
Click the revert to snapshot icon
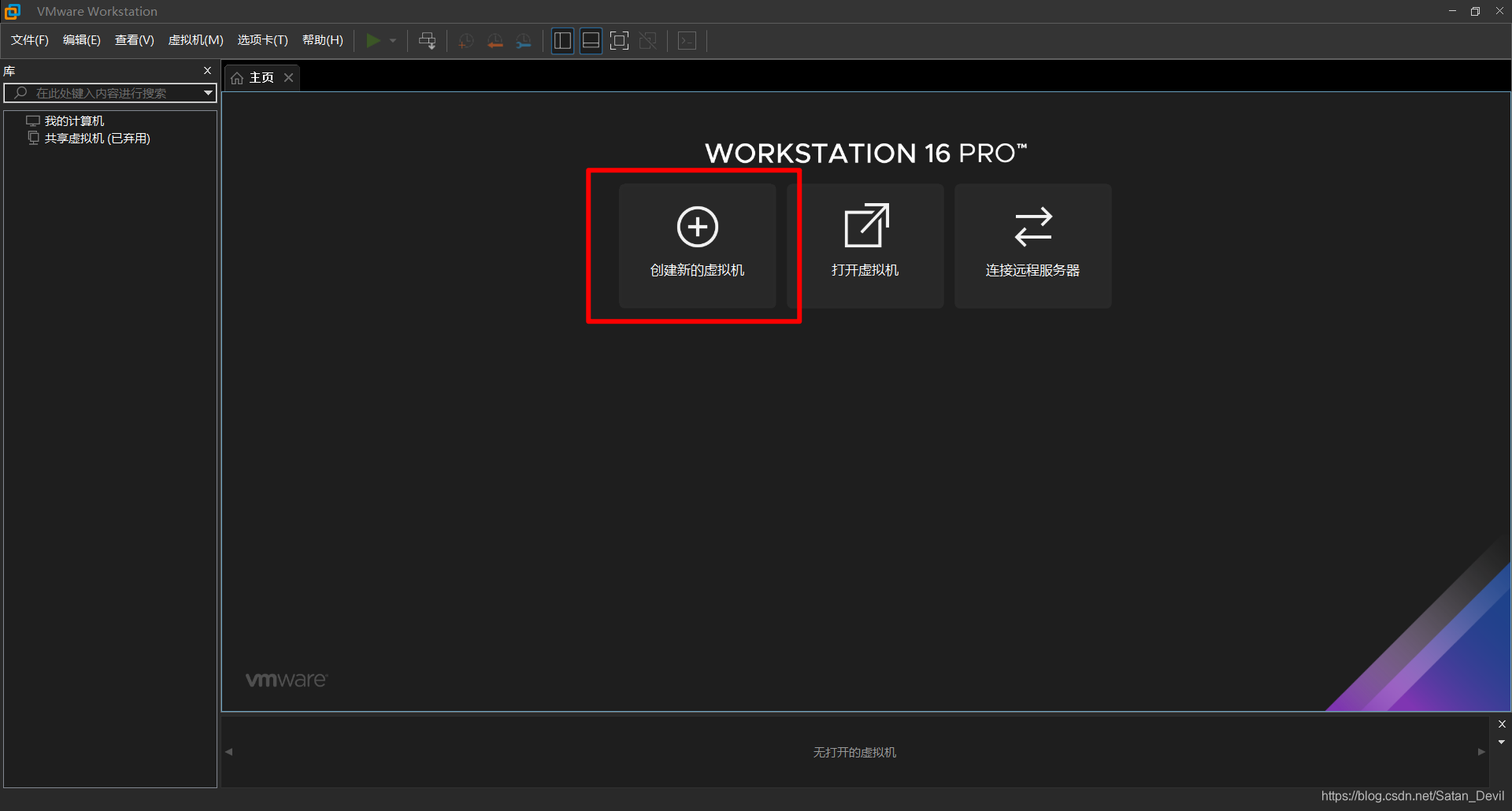click(x=495, y=41)
